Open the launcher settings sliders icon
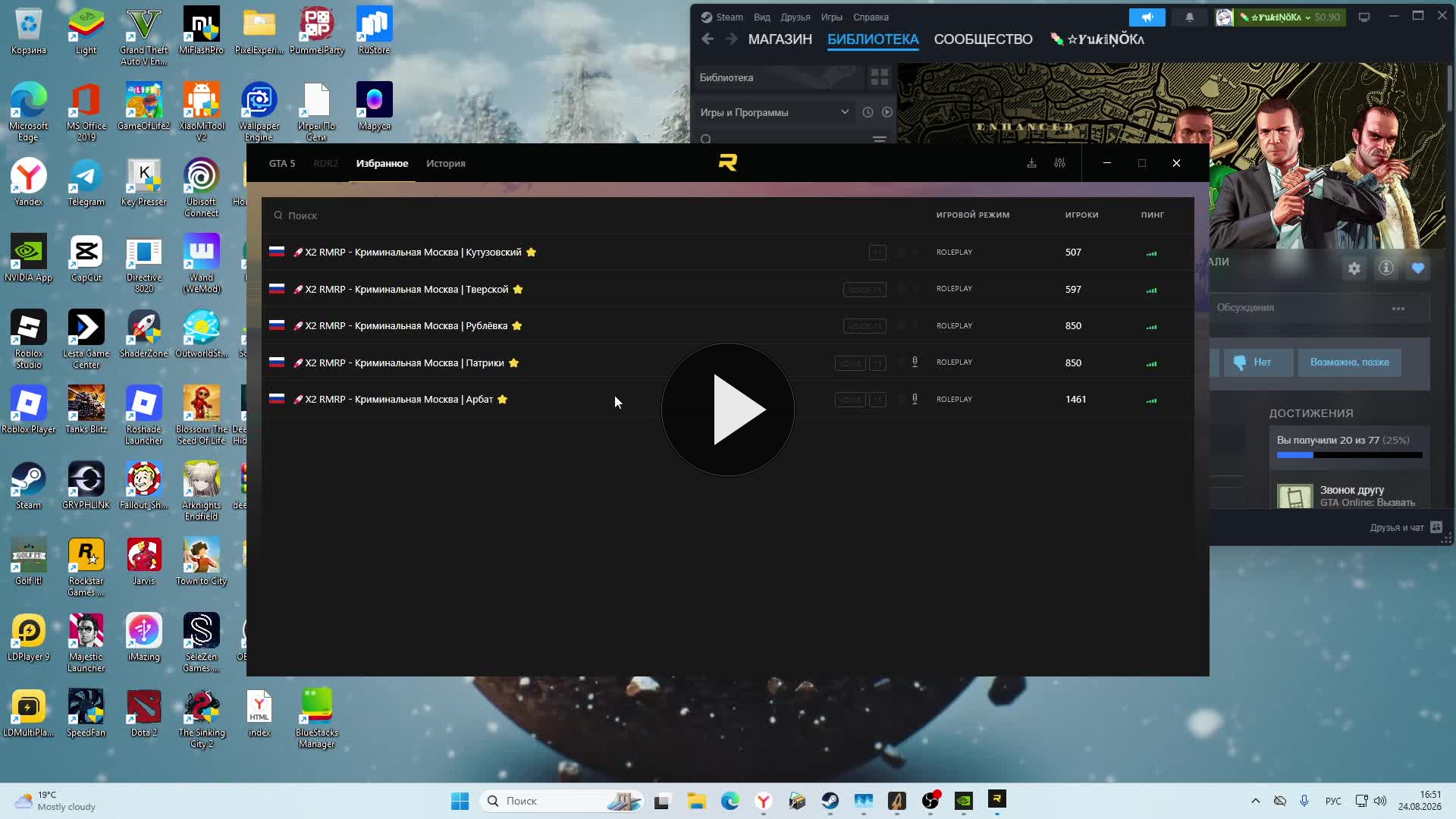1456x819 pixels. point(1059,163)
